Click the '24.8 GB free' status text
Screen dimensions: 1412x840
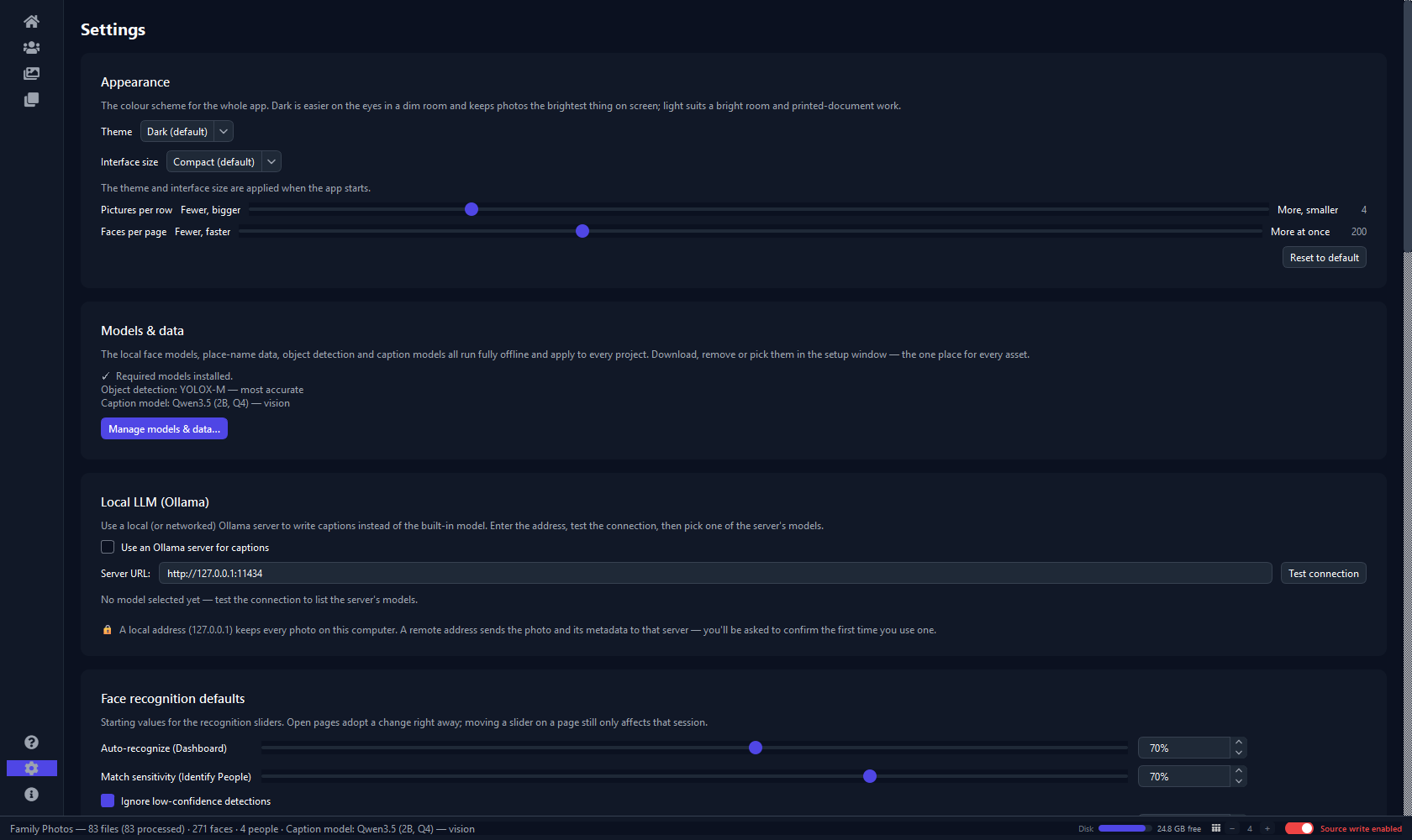click(1179, 829)
